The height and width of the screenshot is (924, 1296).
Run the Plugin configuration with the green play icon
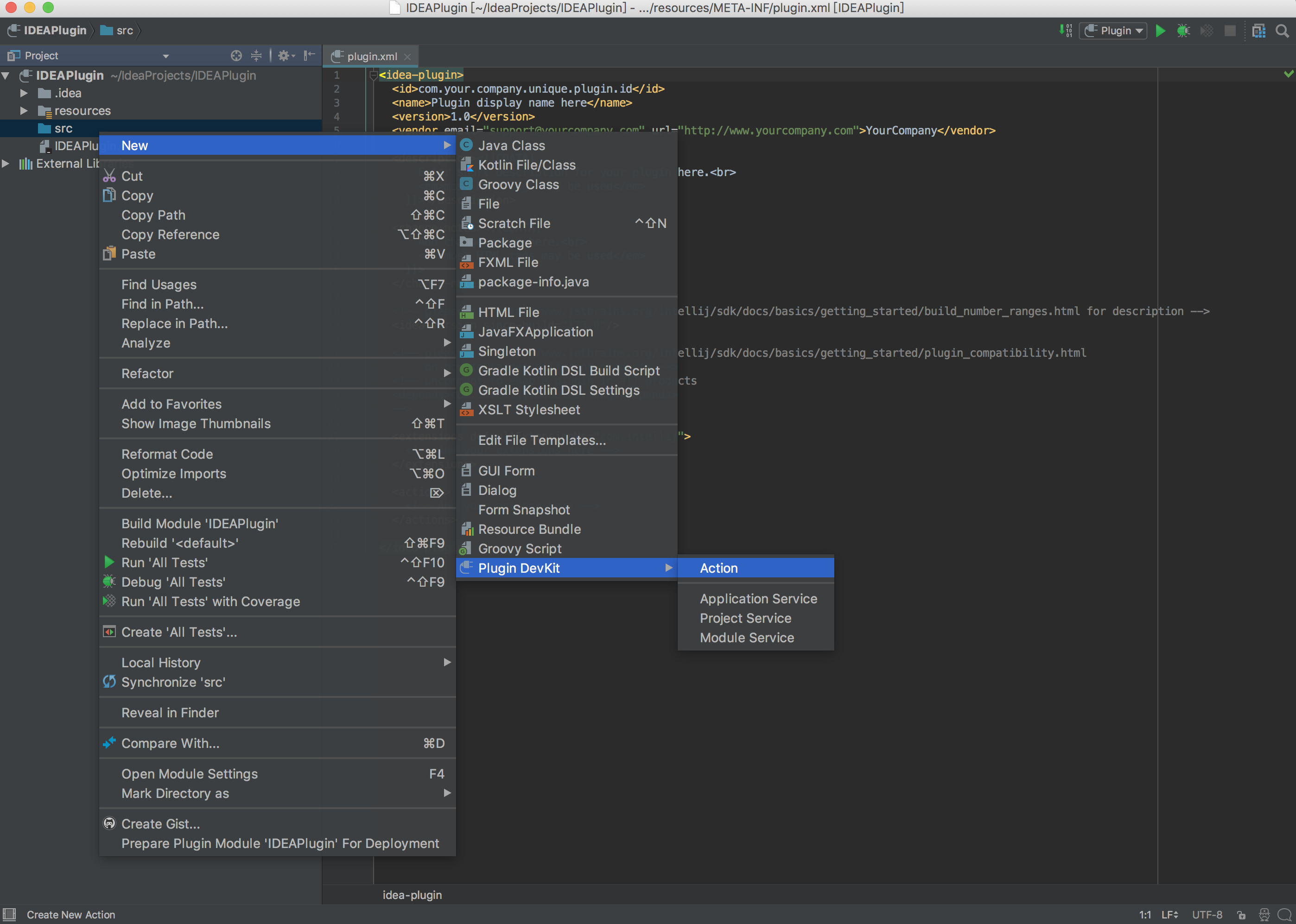(1161, 31)
